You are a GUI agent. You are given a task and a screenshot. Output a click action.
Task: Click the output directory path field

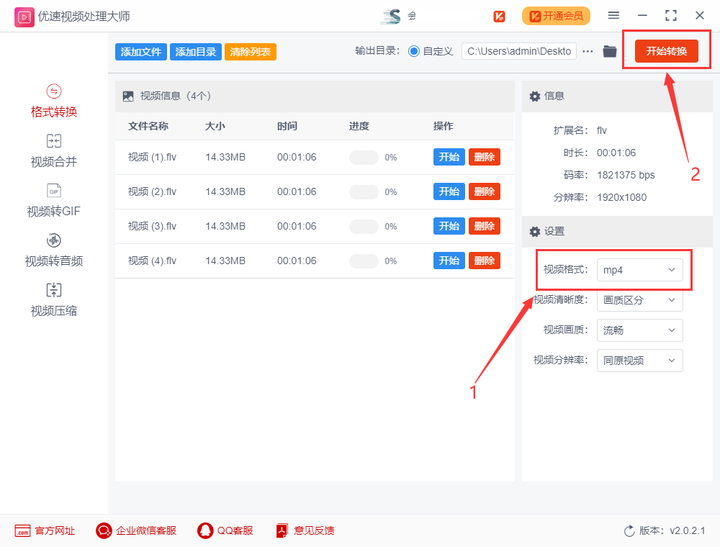coord(519,51)
